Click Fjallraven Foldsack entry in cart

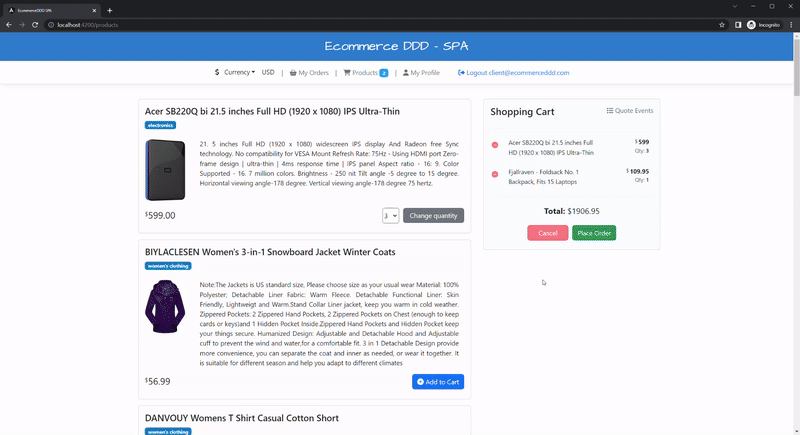(543, 177)
